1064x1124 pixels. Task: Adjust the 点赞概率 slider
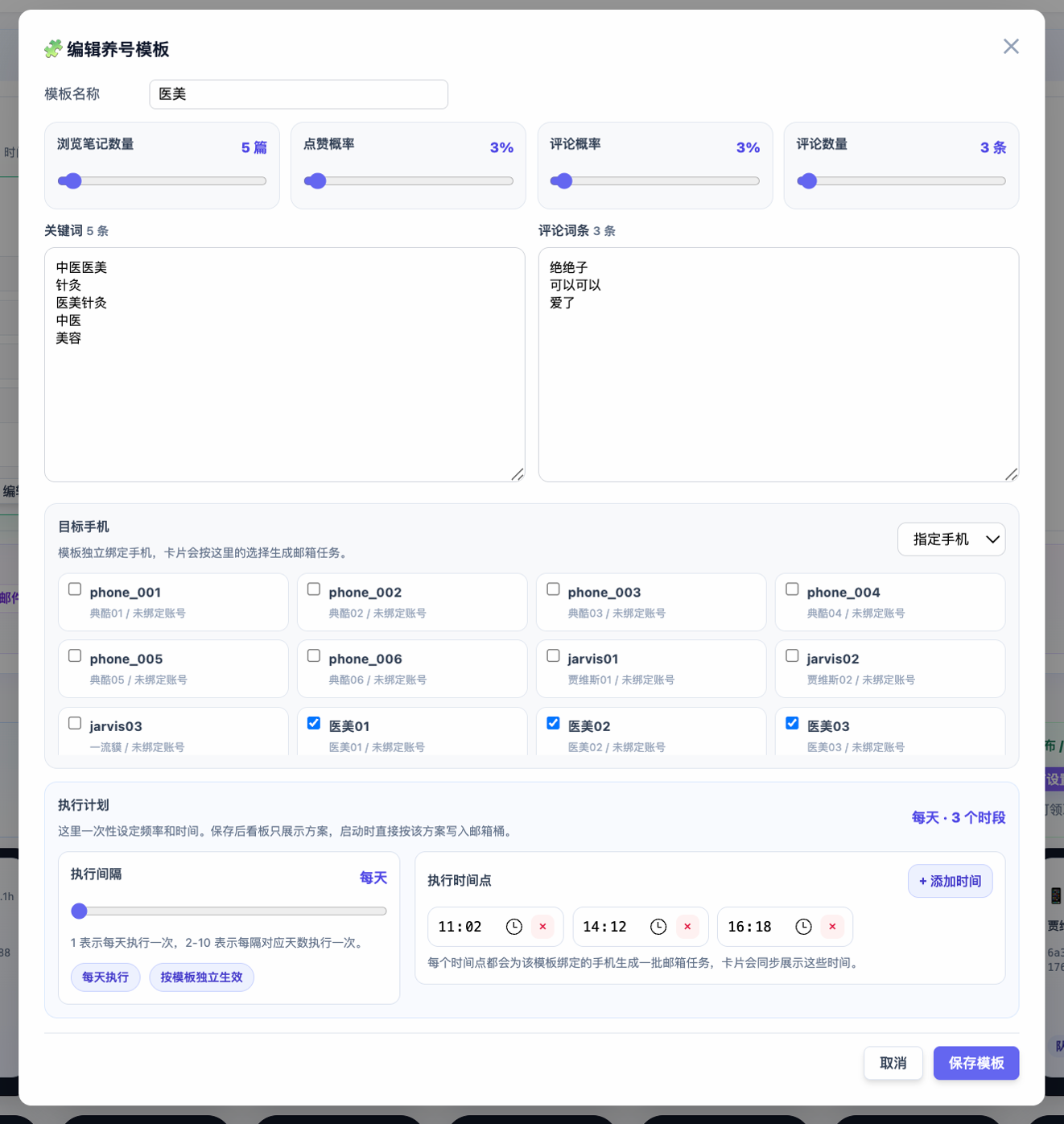point(408,181)
